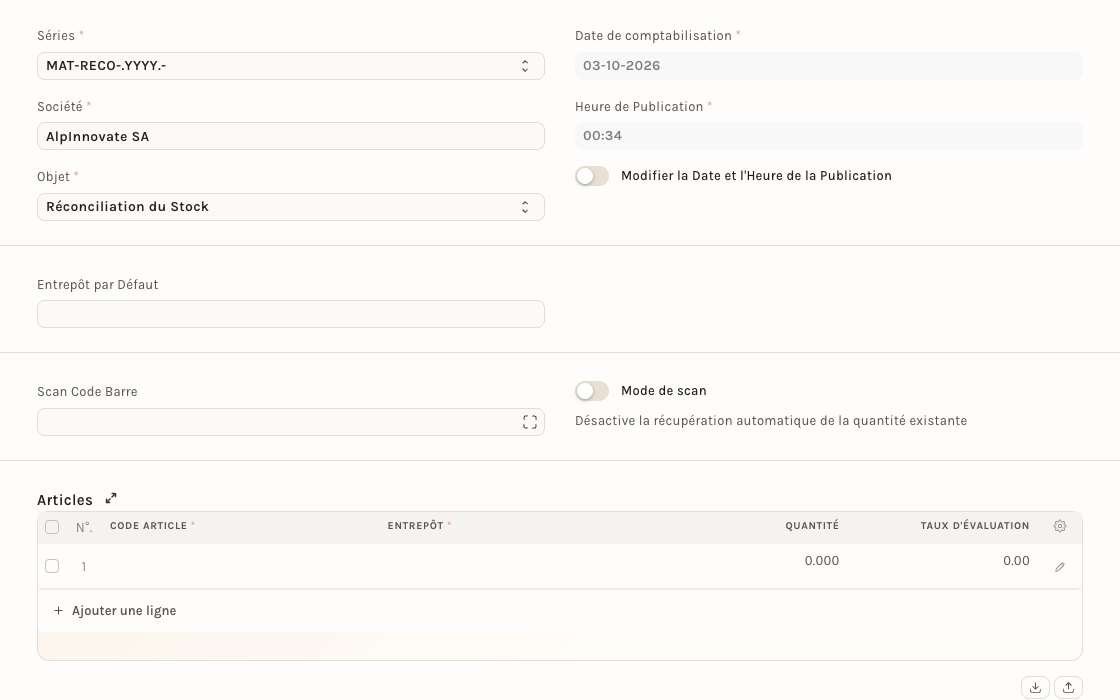Click the barcode scanner icon

pyautogui.click(x=529, y=422)
